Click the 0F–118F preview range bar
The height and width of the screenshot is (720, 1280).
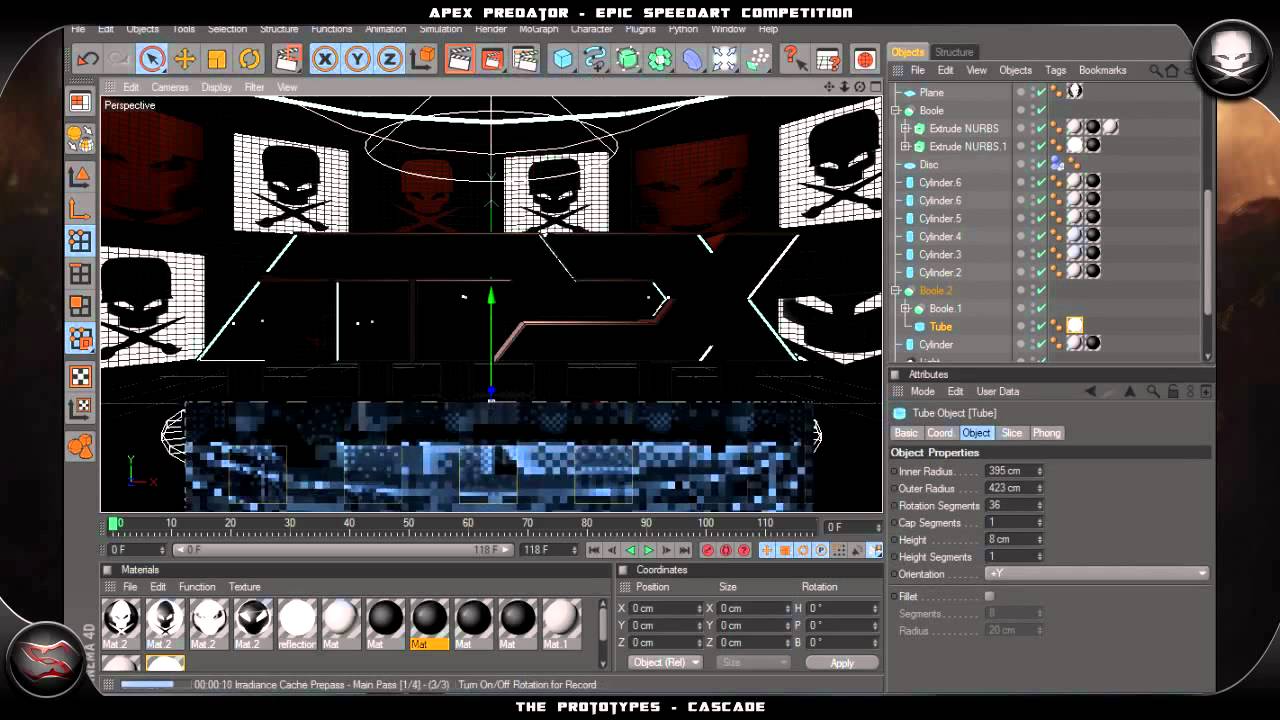tap(343, 550)
